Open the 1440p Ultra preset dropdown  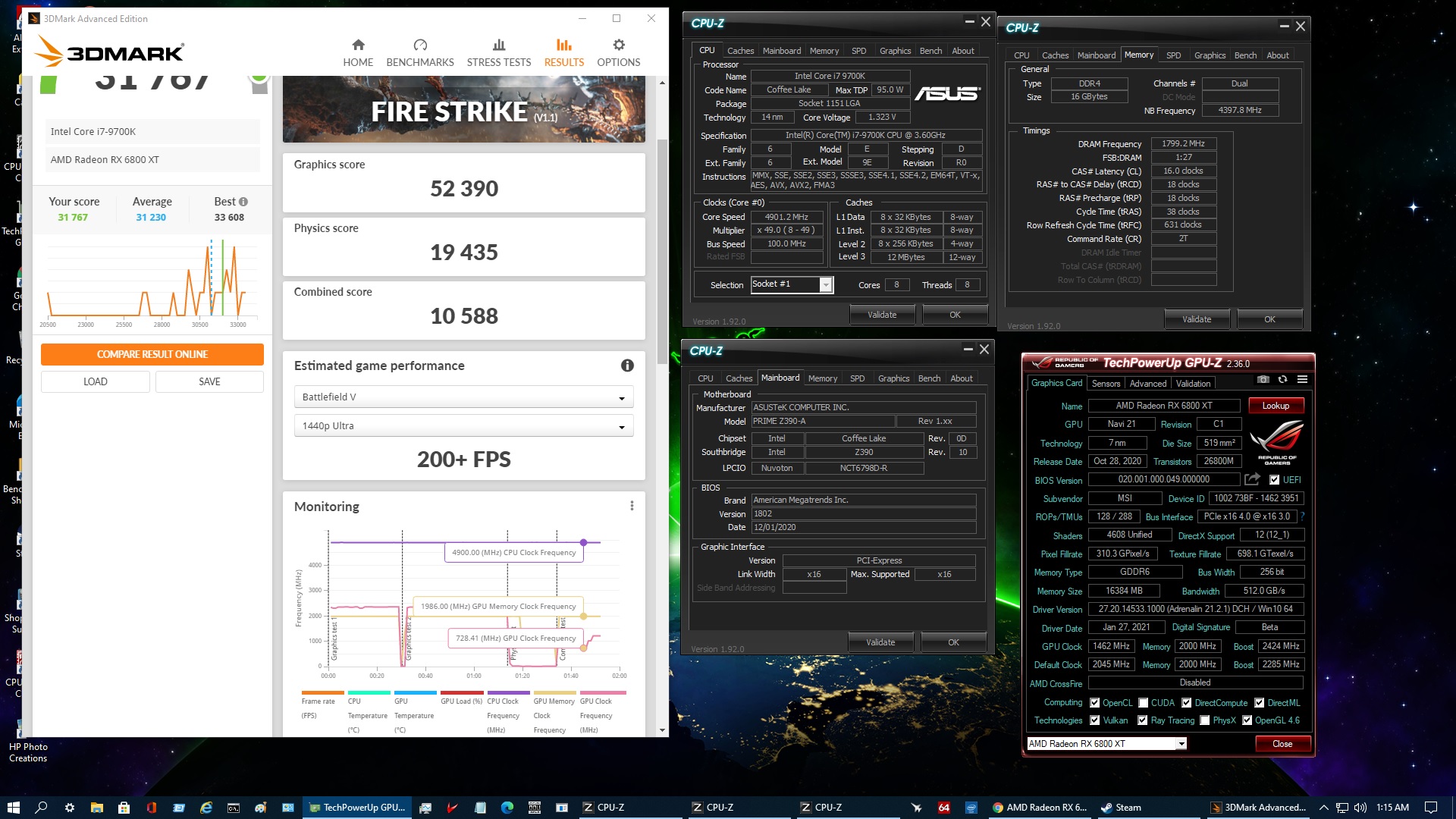(x=463, y=425)
